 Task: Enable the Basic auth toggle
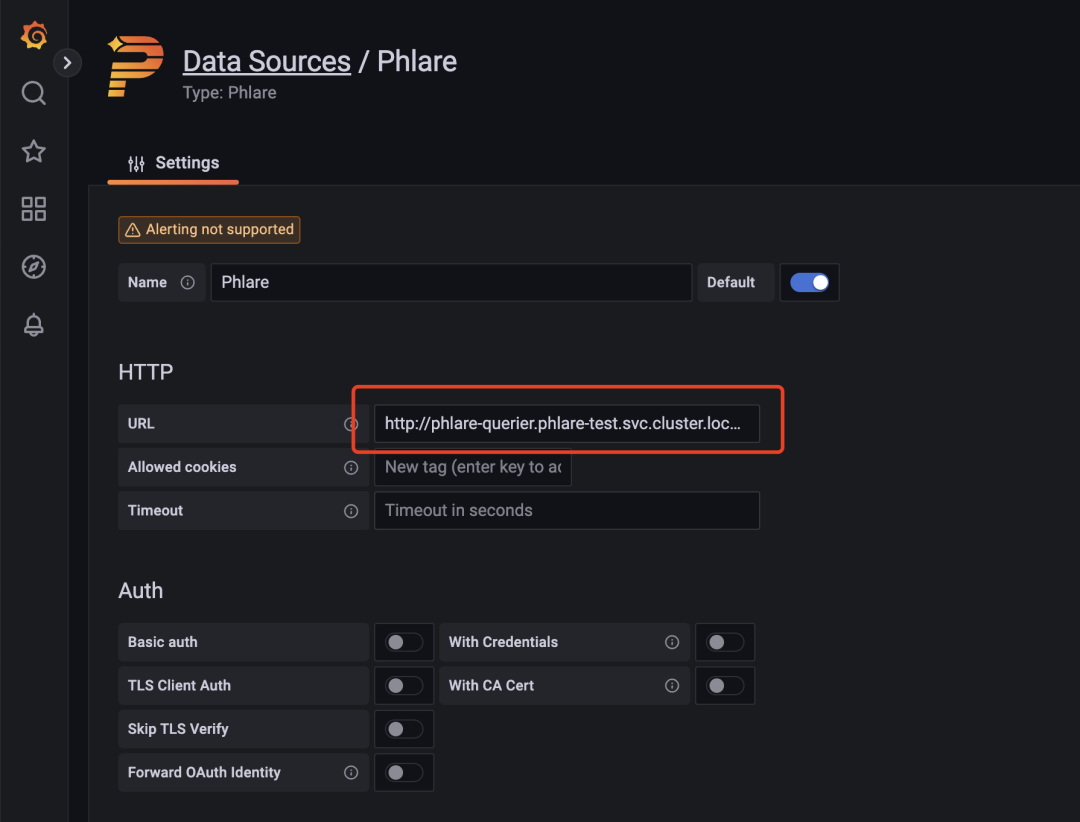coord(404,642)
